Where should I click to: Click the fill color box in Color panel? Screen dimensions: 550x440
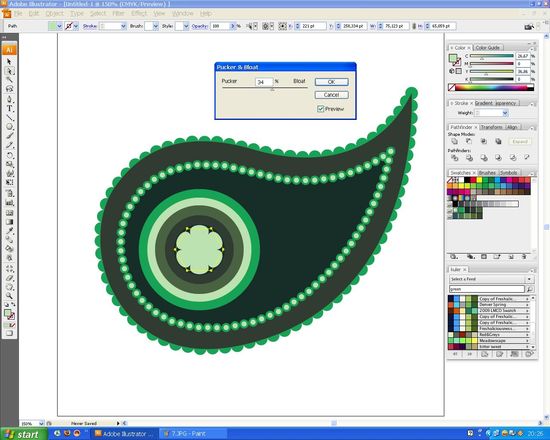453,58
